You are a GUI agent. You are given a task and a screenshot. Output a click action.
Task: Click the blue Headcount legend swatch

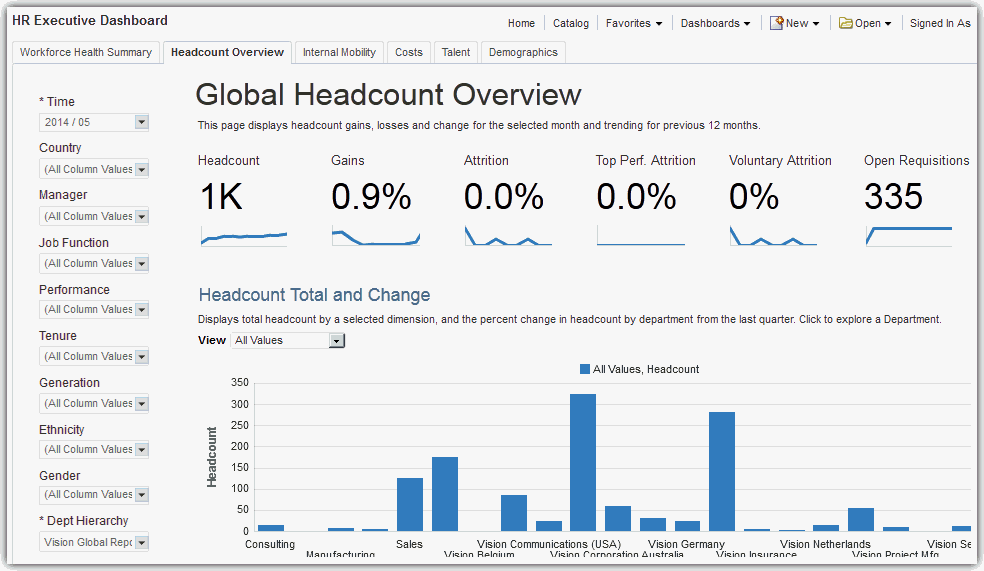(x=585, y=369)
